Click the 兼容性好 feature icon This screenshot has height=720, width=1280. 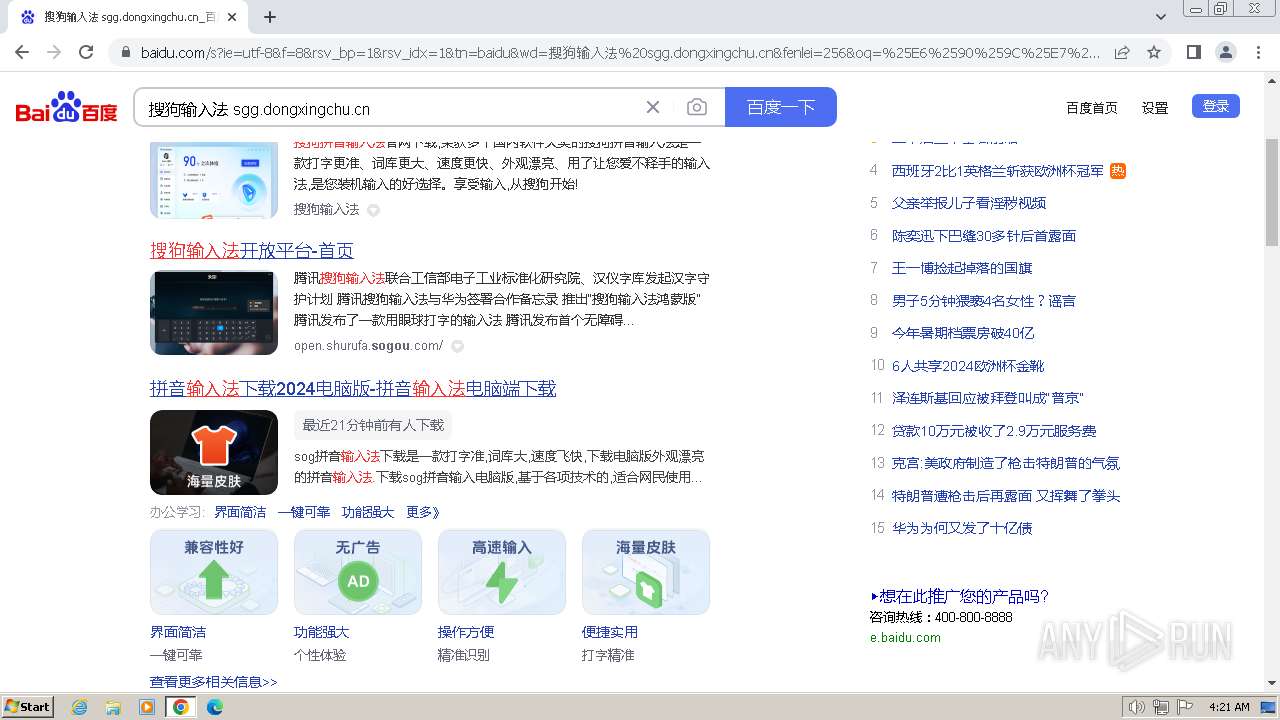click(214, 572)
